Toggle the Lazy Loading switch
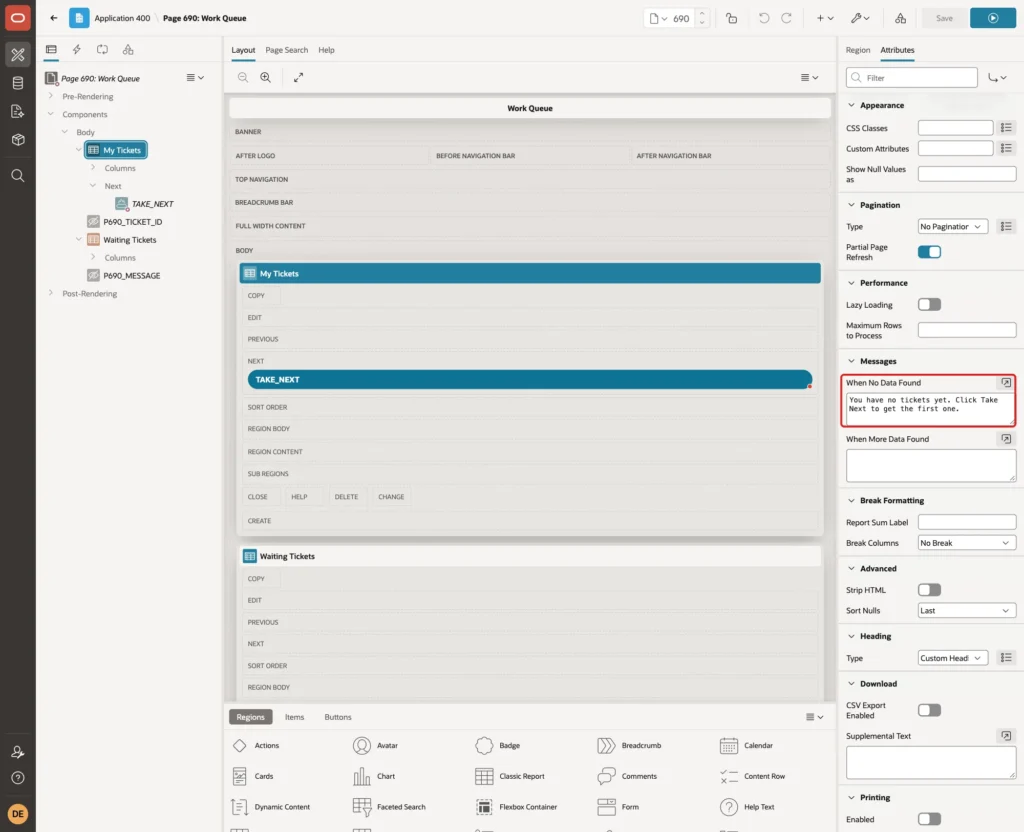The height and width of the screenshot is (832, 1024). pos(929,304)
